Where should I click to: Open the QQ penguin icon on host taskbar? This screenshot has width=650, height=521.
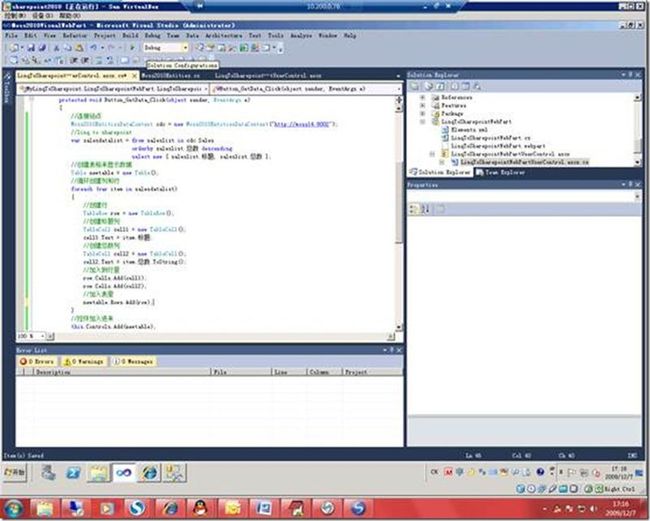pyautogui.click(x=200, y=508)
